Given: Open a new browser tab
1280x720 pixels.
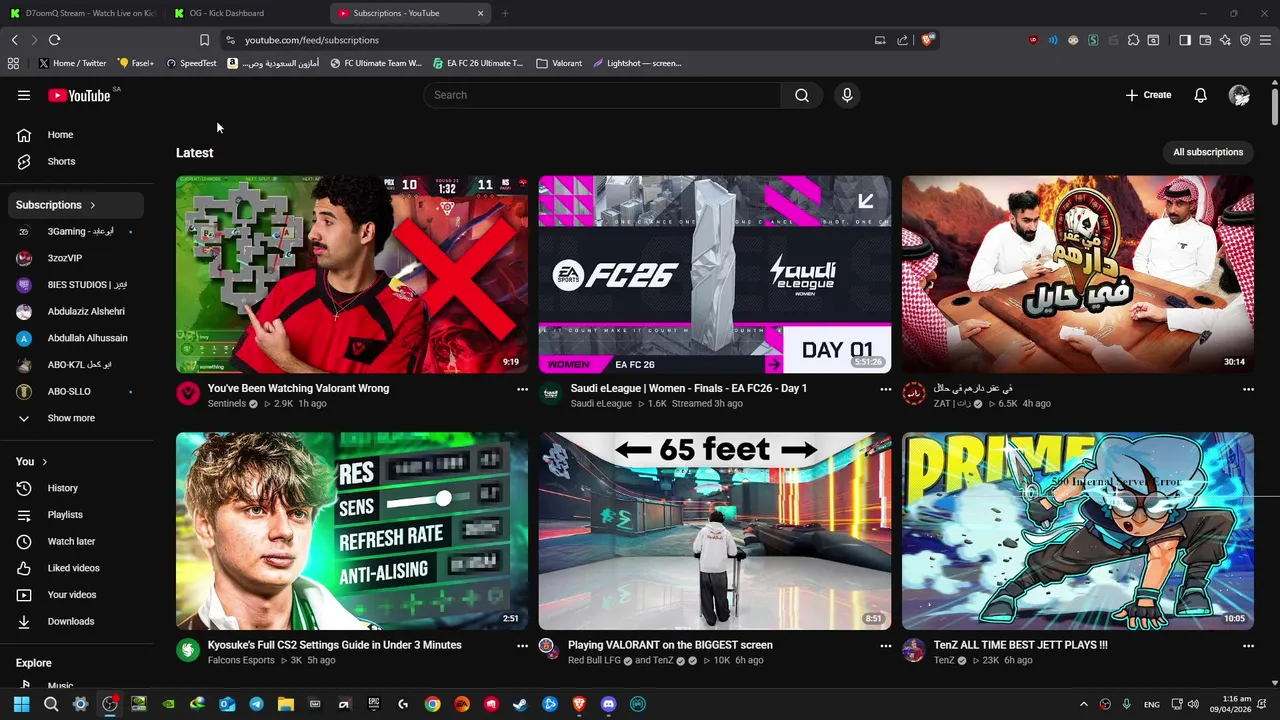Looking at the screenshot, I should click(505, 13).
